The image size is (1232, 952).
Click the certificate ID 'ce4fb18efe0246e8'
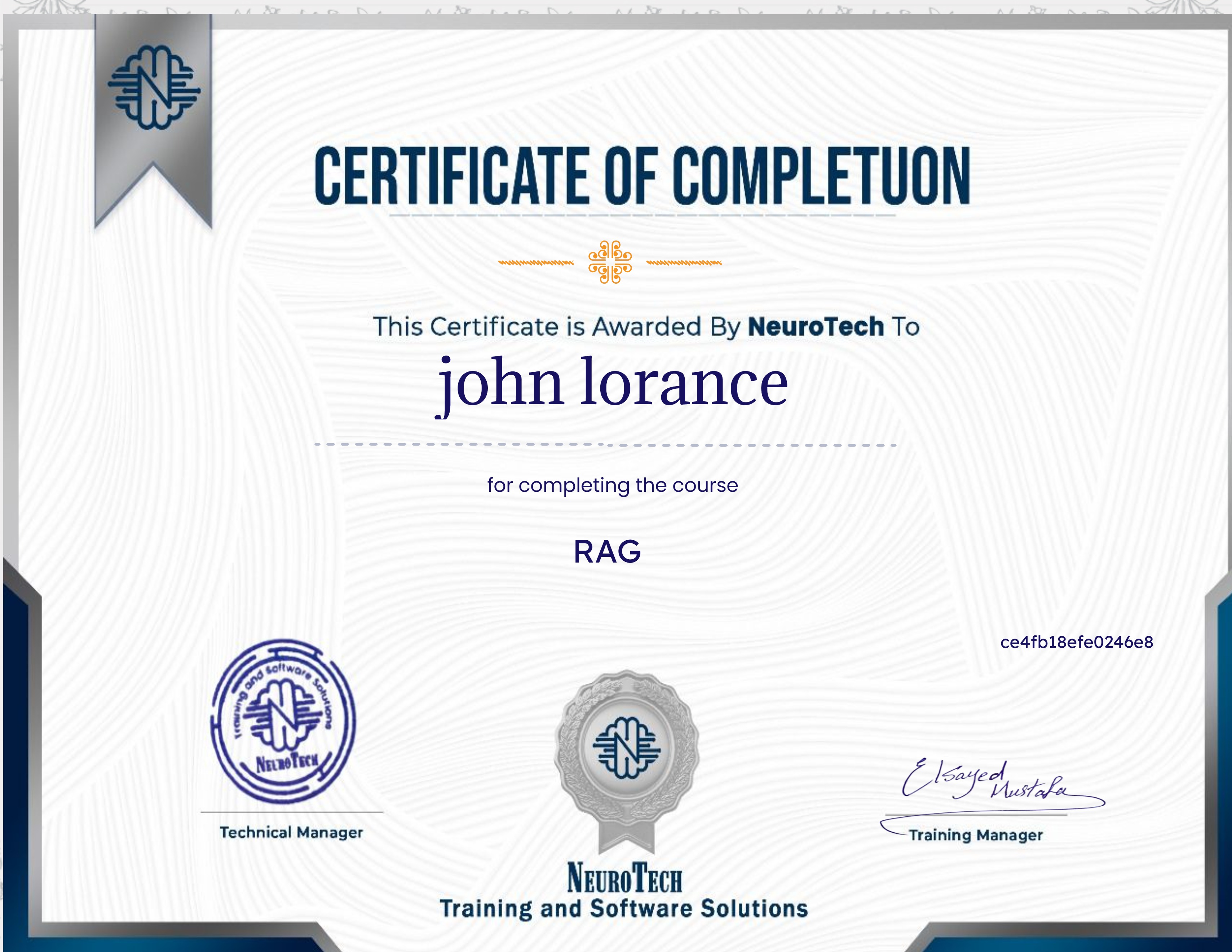click(x=1077, y=642)
